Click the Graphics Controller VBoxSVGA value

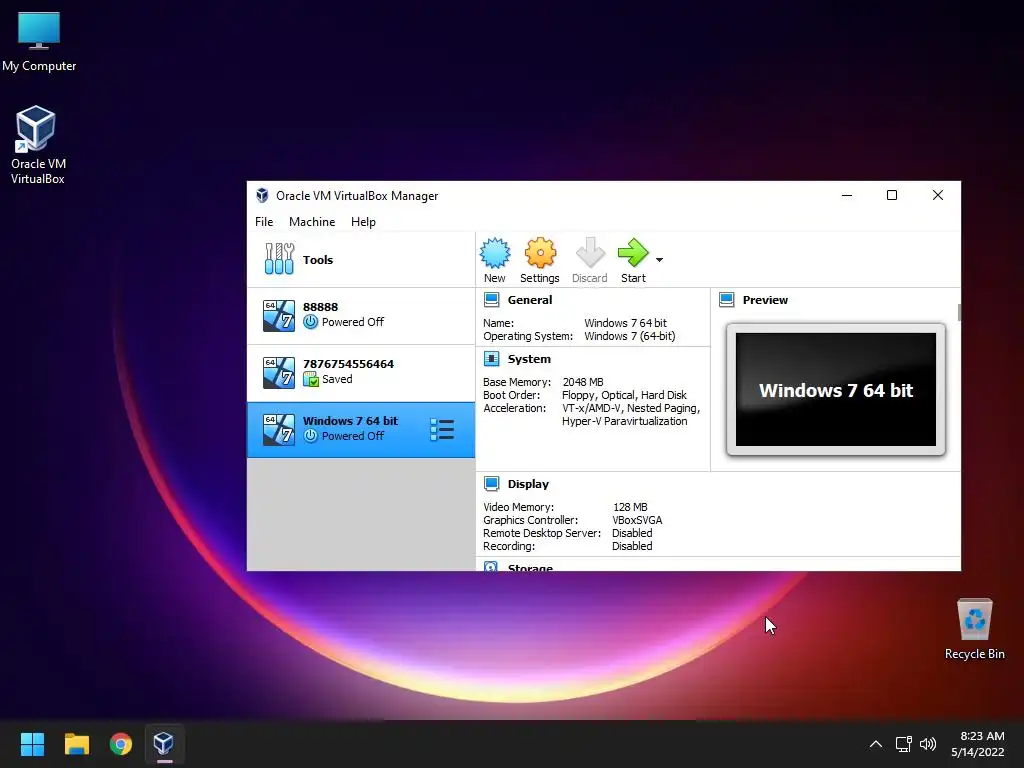point(637,520)
